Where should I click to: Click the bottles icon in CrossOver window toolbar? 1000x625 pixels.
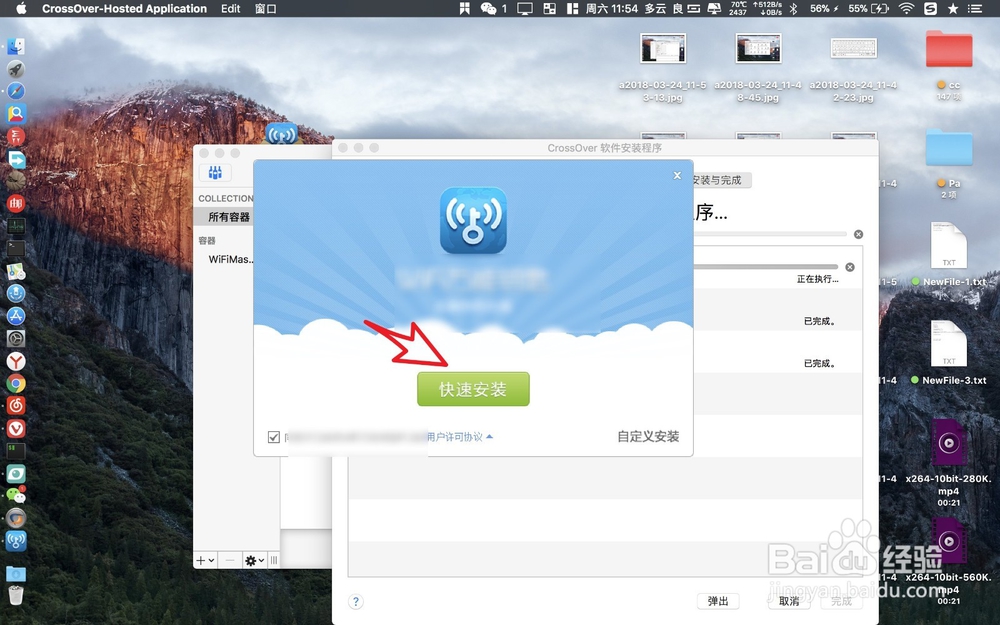coord(216,173)
